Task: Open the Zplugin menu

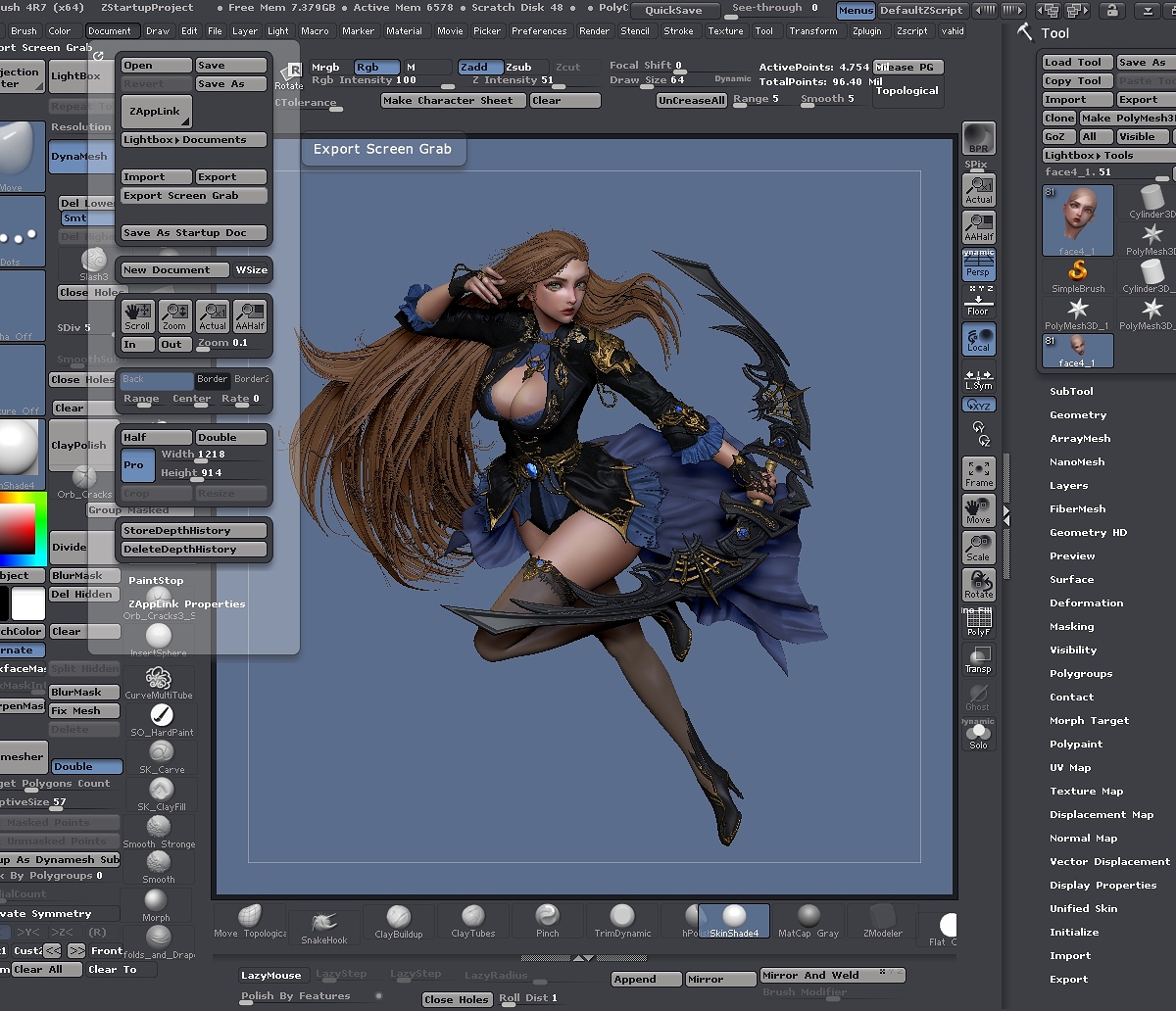Action: pyautogui.click(x=866, y=30)
